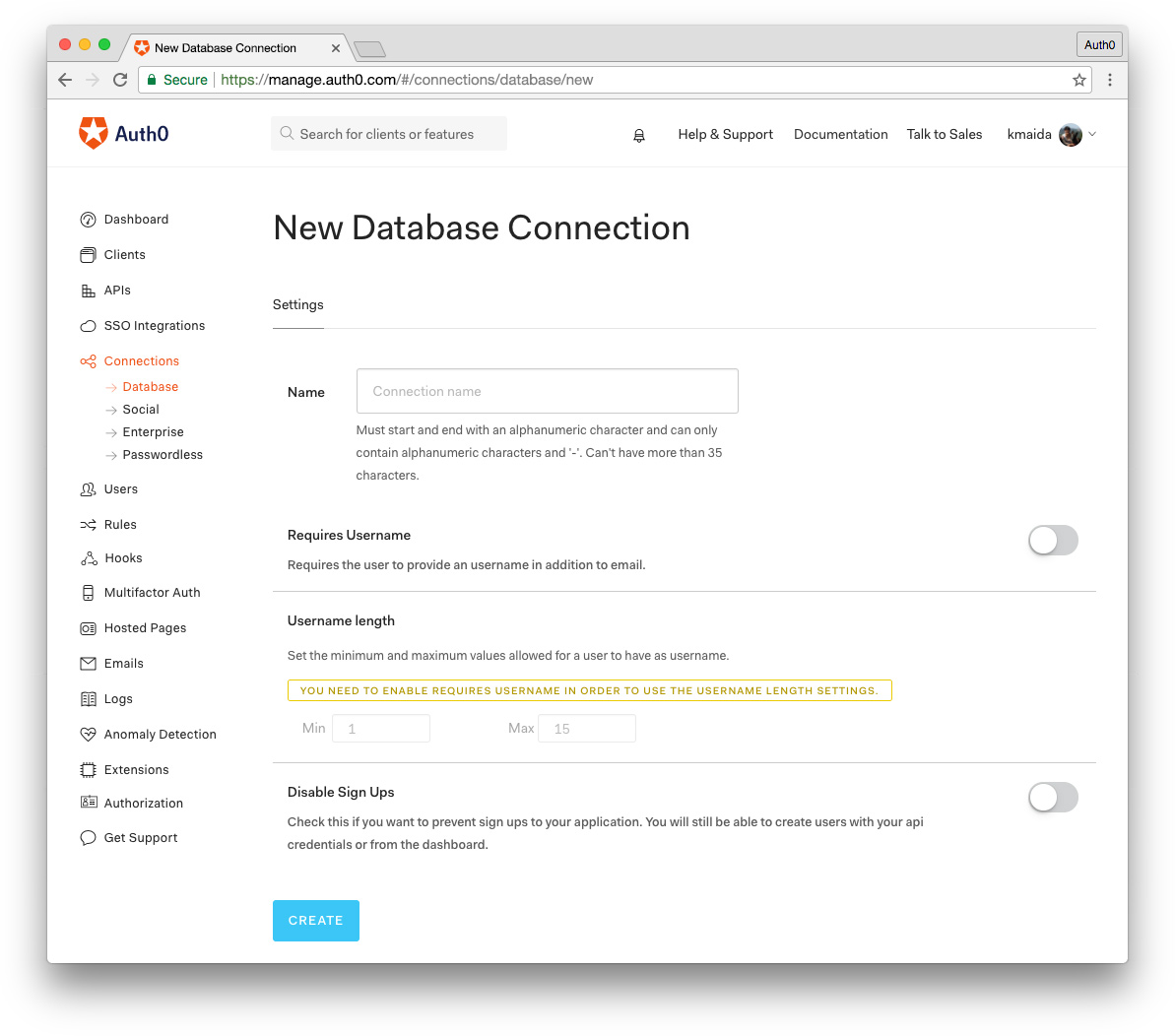The height and width of the screenshot is (1036, 1175).
Task: Click the Rules shuffle icon
Action: point(88,524)
